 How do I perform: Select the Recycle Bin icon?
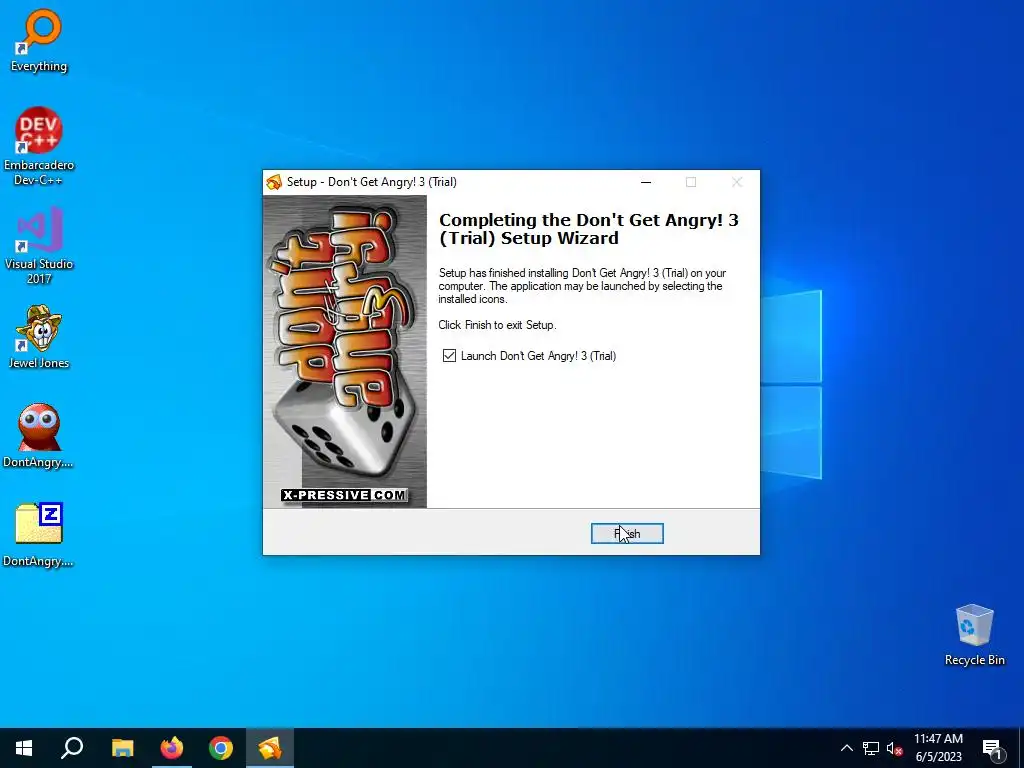[974, 635]
